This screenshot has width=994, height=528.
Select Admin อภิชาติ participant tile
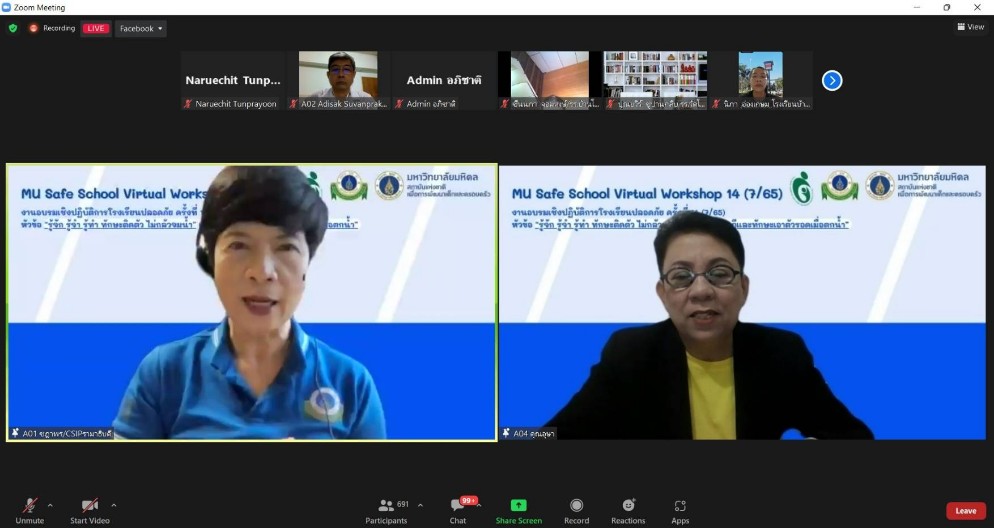[x=444, y=80]
